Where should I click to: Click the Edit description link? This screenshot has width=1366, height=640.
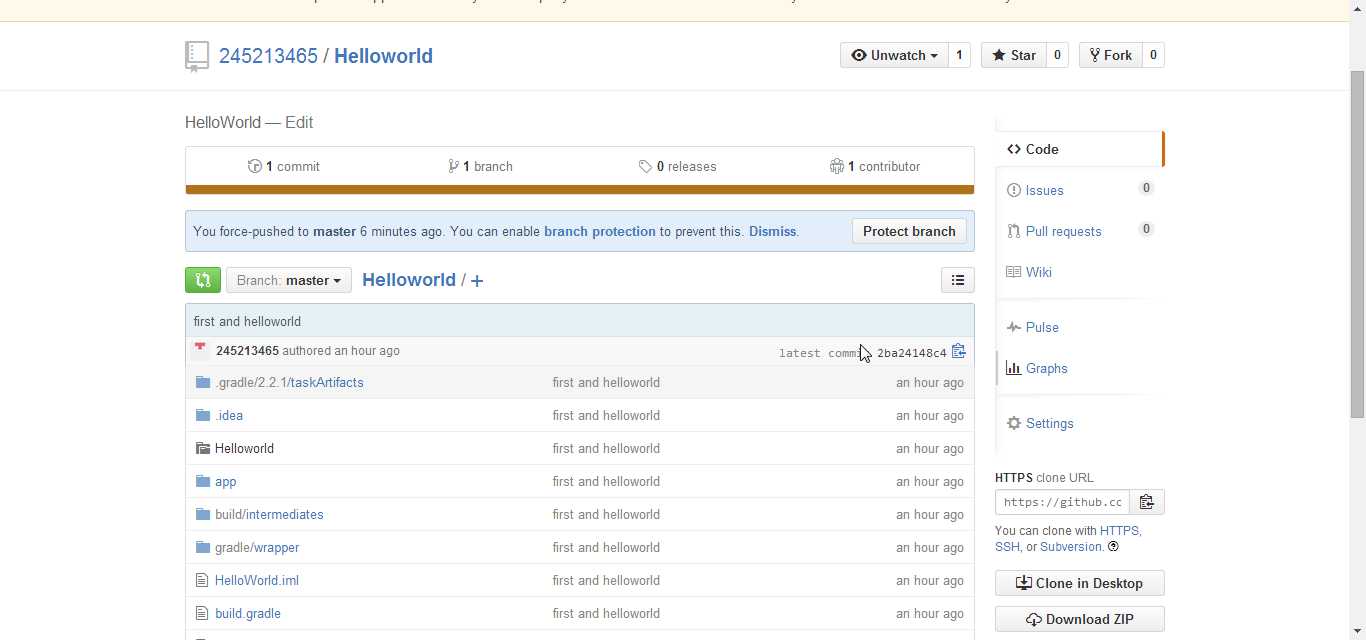[299, 122]
